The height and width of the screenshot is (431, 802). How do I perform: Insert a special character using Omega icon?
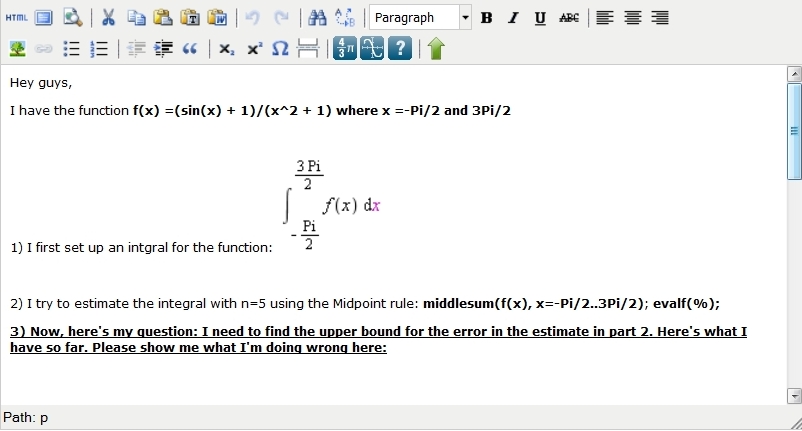tap(281, 48)
